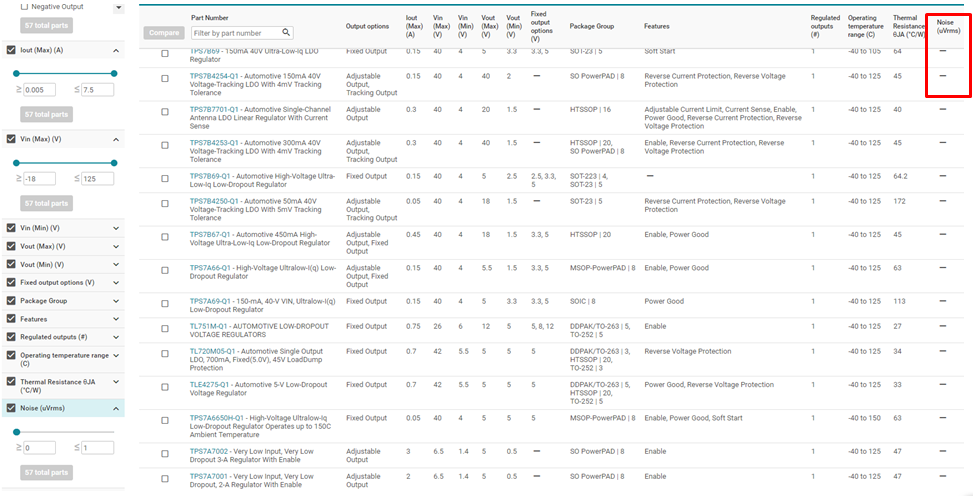Toggle the Vin (Min) (V) filter checkbox
The image size is (973, 496).
point(11,228)
